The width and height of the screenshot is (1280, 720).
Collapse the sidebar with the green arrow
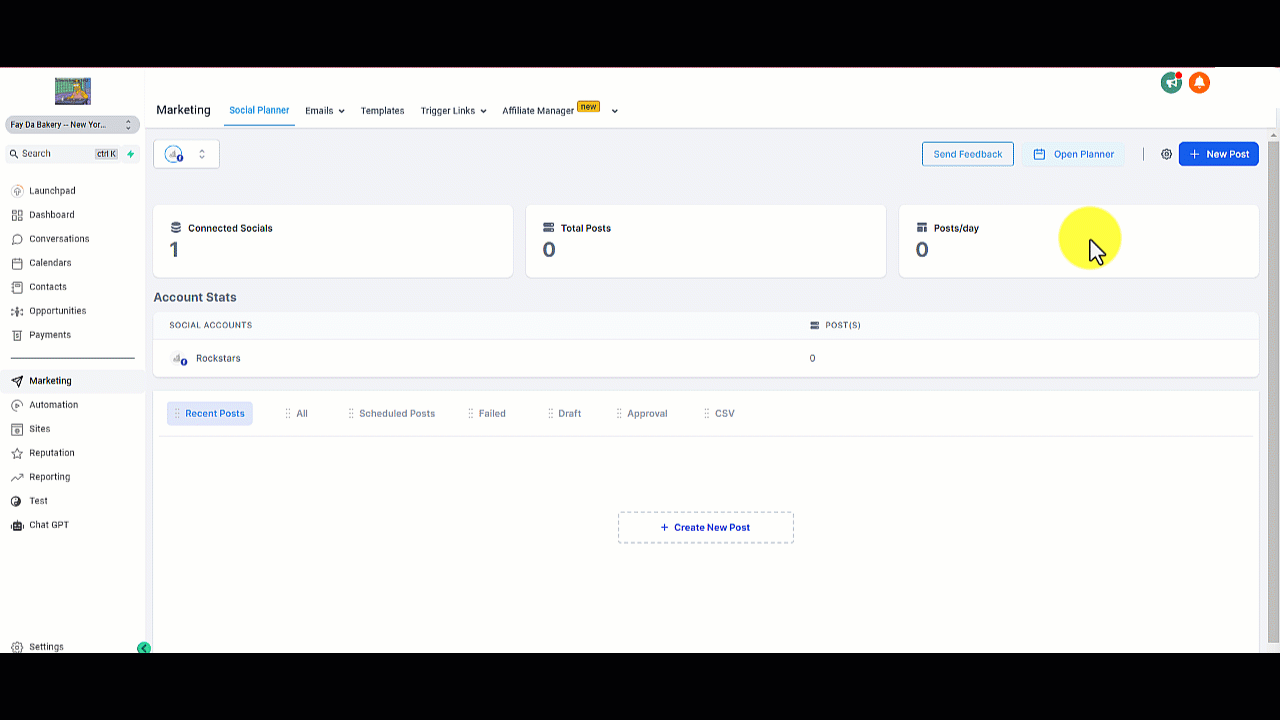pos(144,648)
